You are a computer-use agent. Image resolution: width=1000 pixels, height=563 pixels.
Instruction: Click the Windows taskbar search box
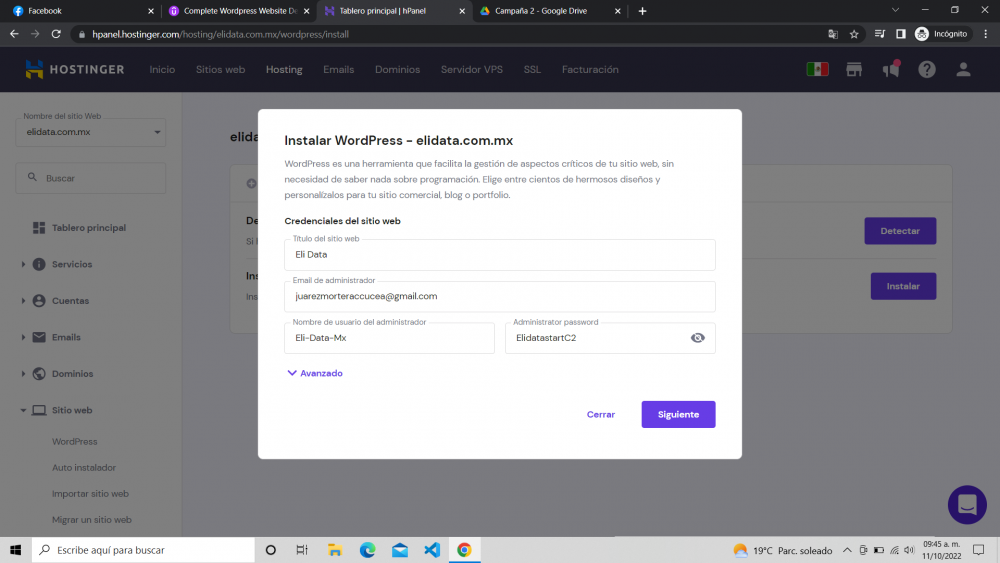[143, 550]
